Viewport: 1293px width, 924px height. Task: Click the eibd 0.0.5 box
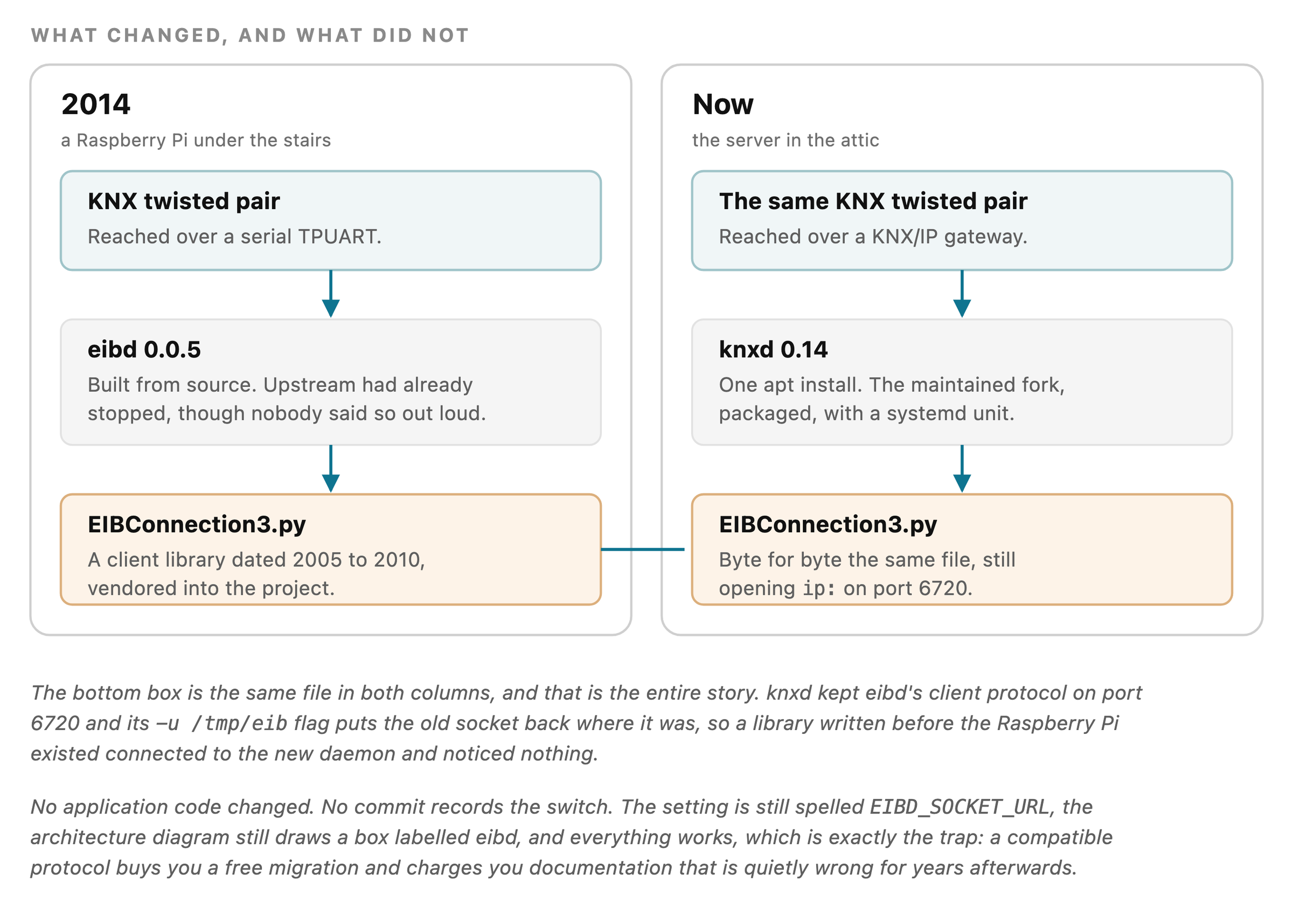(330, 382)
